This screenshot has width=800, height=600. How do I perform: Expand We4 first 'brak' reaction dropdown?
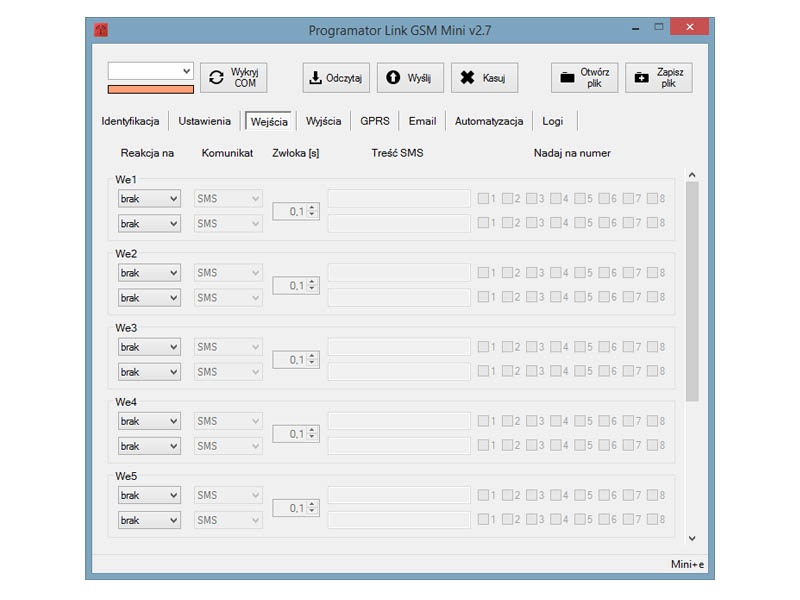149,421
